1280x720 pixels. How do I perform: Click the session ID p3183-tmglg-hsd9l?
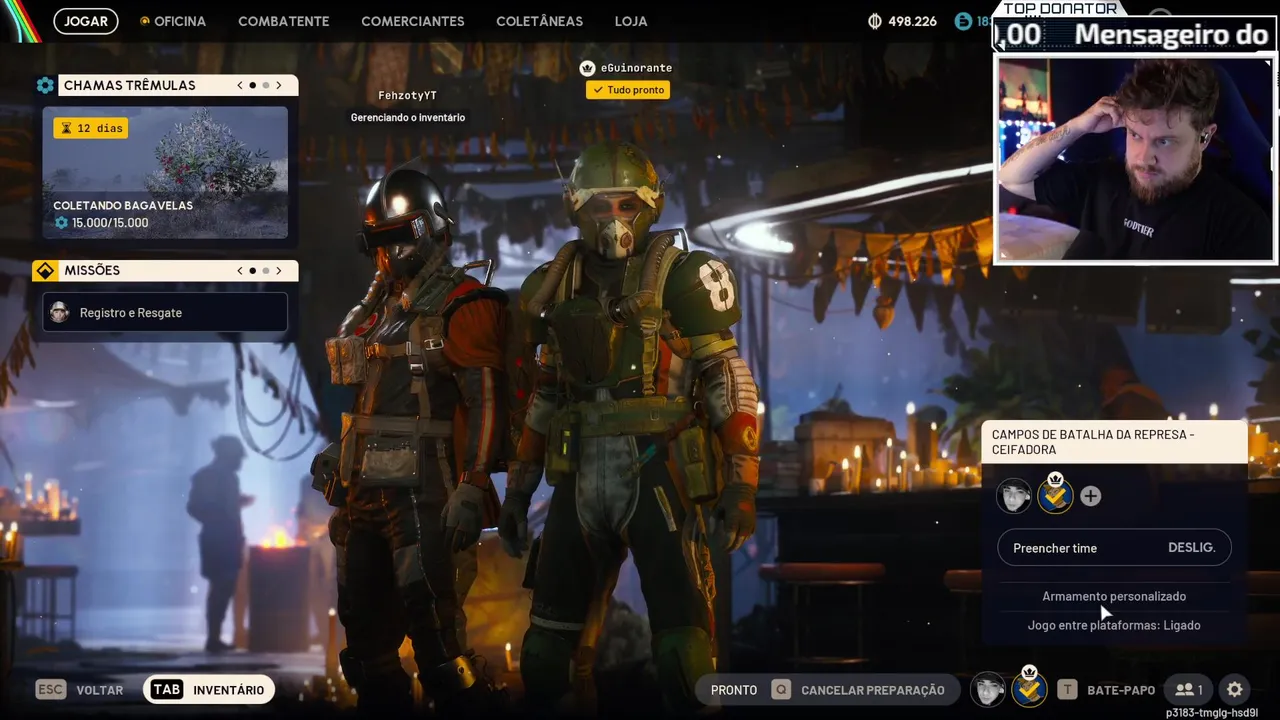[1212, 713]
